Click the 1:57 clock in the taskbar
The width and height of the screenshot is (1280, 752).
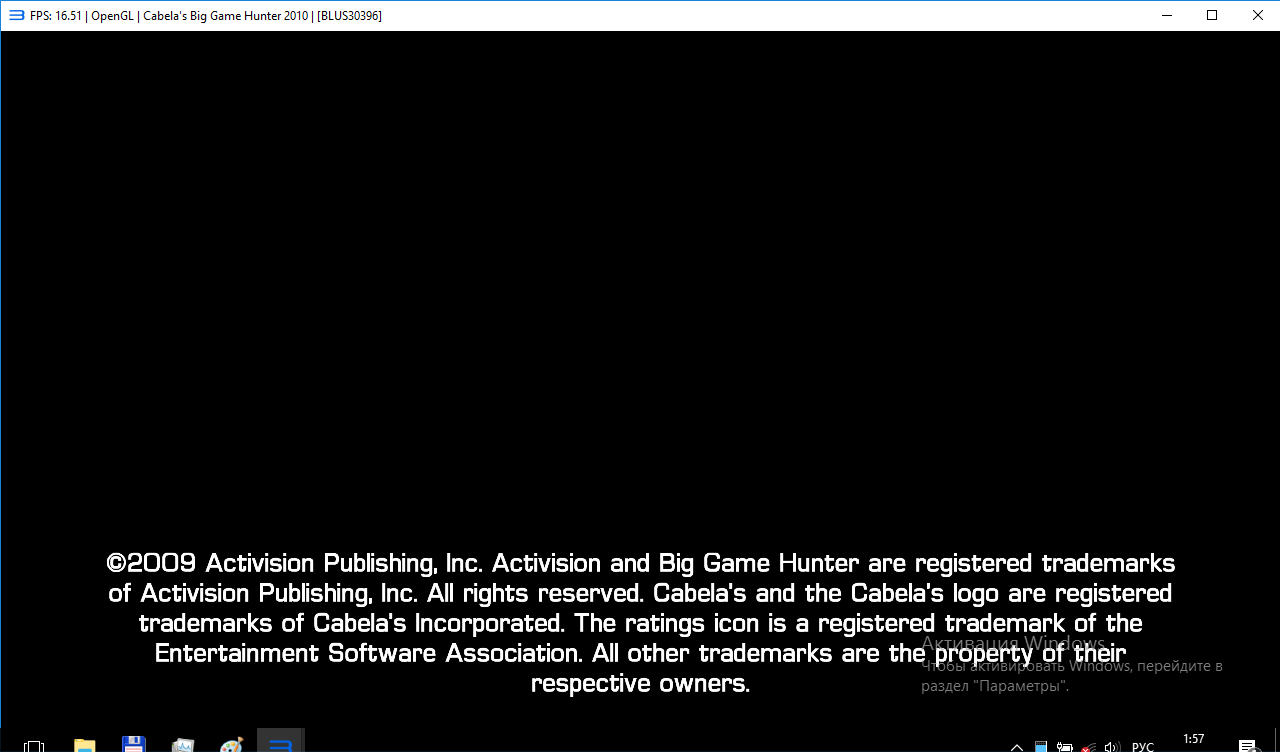click(1194, 739)
